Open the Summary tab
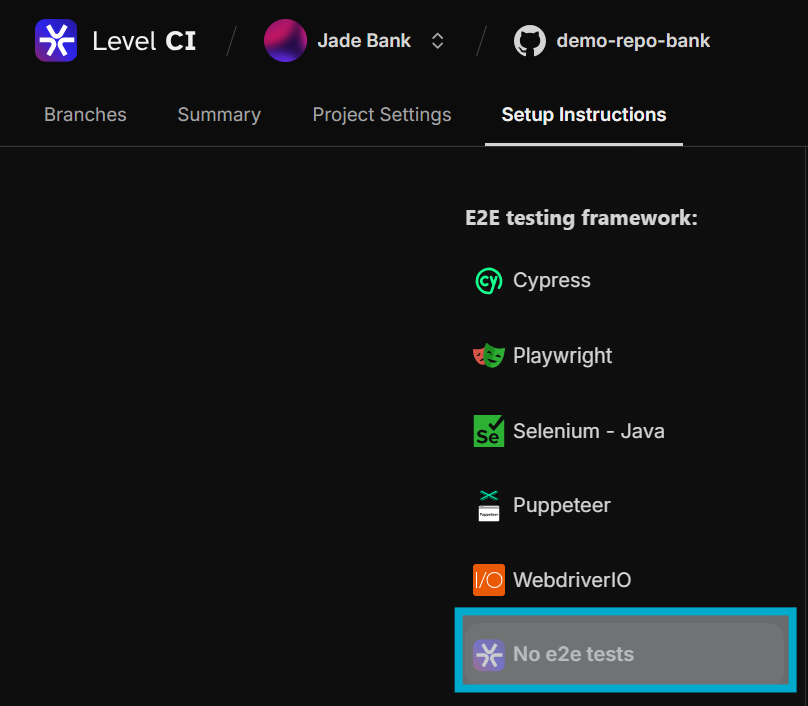 pos(219,115)
